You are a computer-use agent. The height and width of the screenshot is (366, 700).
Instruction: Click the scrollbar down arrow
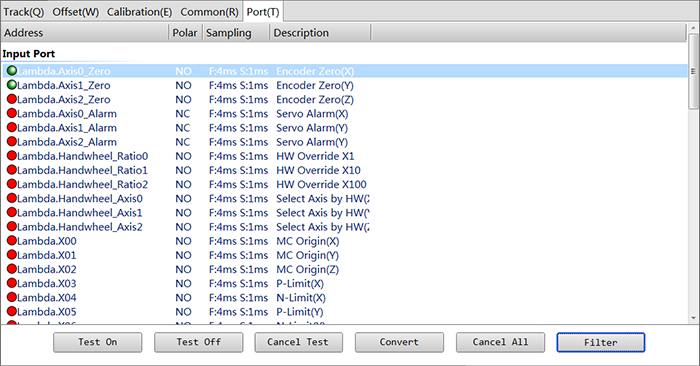pos(693,318)
